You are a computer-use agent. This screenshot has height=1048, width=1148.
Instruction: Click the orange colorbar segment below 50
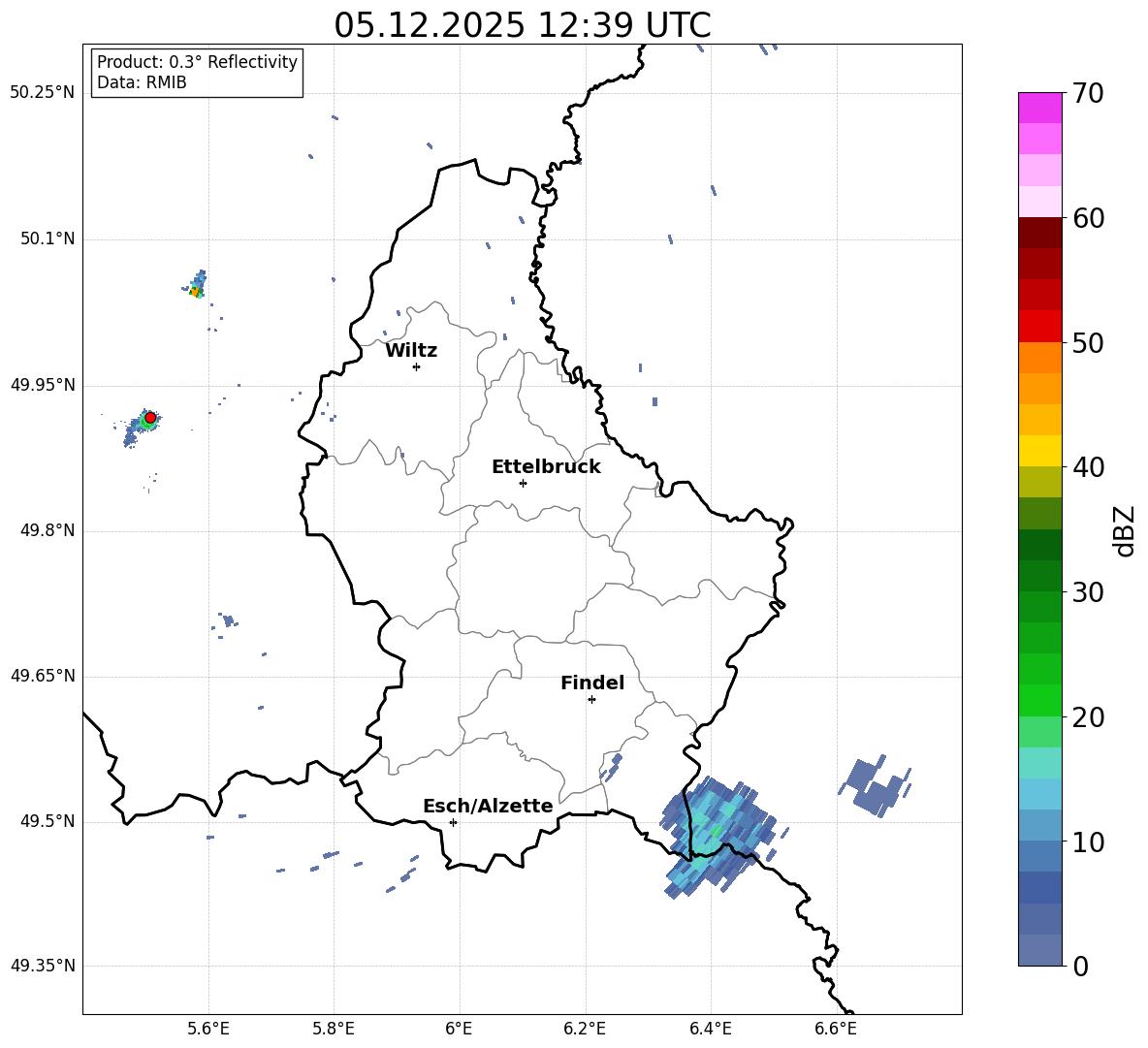pos(1039,357)
